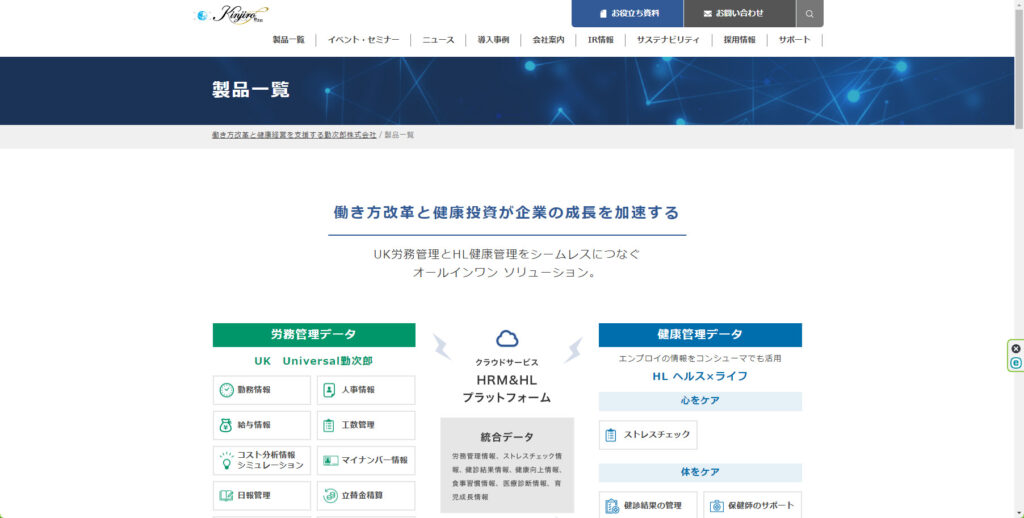Click the coin icon for 立替金精算

click(x=330, y=496)
